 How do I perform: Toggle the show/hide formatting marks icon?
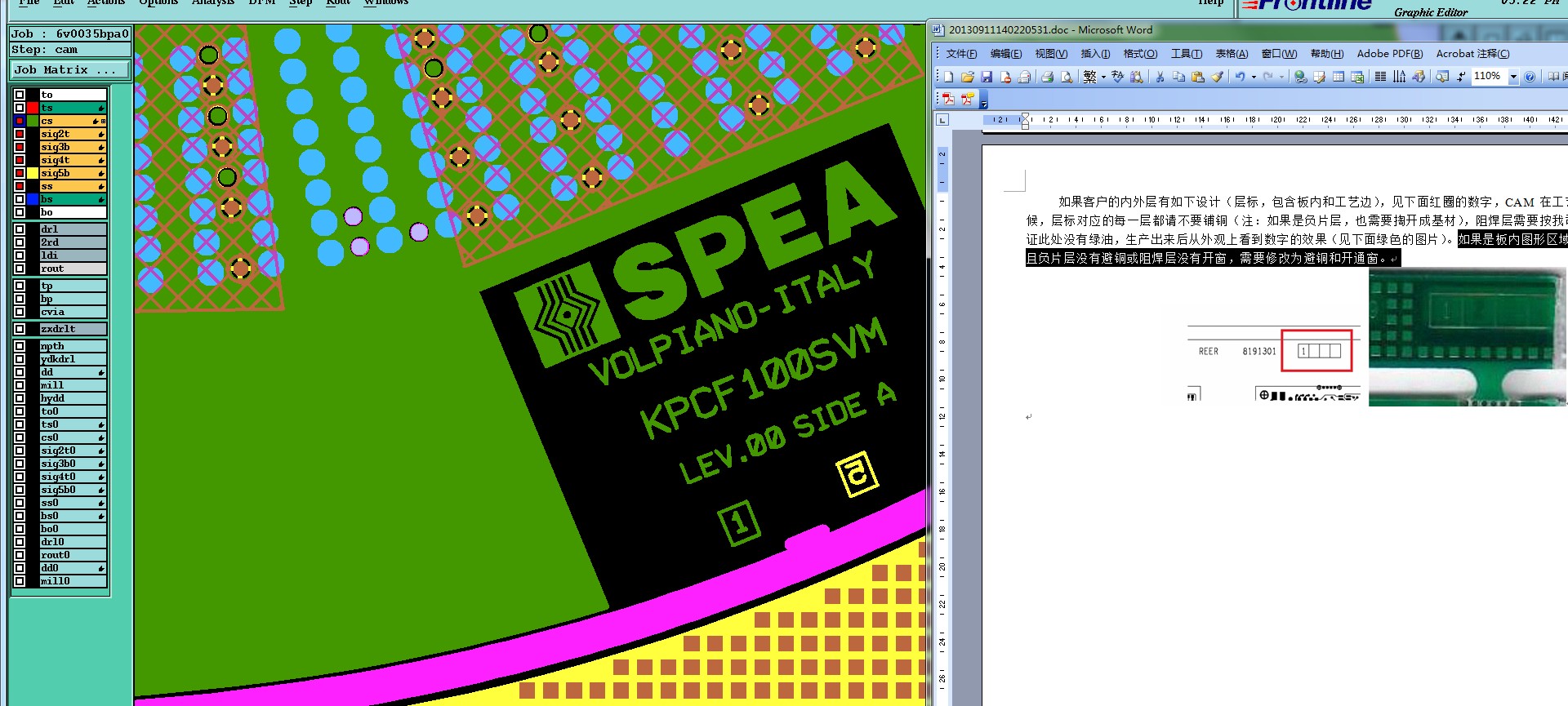pyautogui.click(x=1461, y=77)
